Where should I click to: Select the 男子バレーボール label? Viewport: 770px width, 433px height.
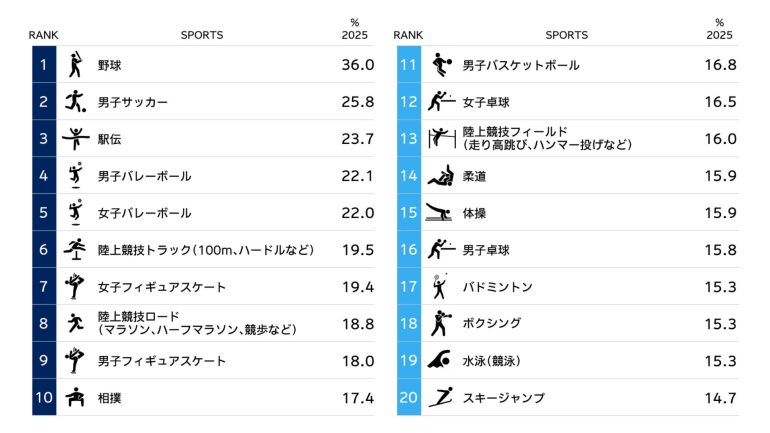144,176
